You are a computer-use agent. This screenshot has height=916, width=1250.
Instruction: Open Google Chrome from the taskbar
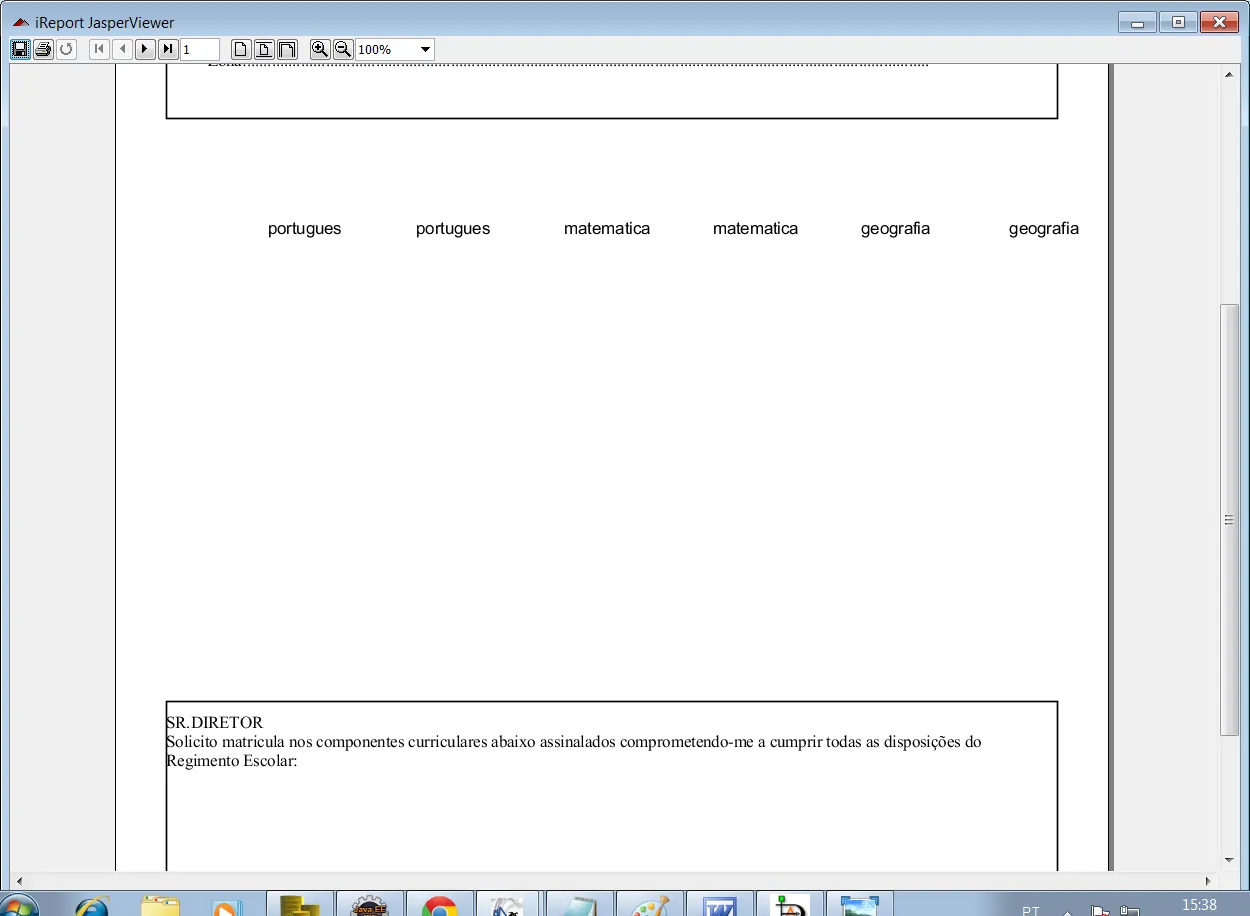pos(440,904)
